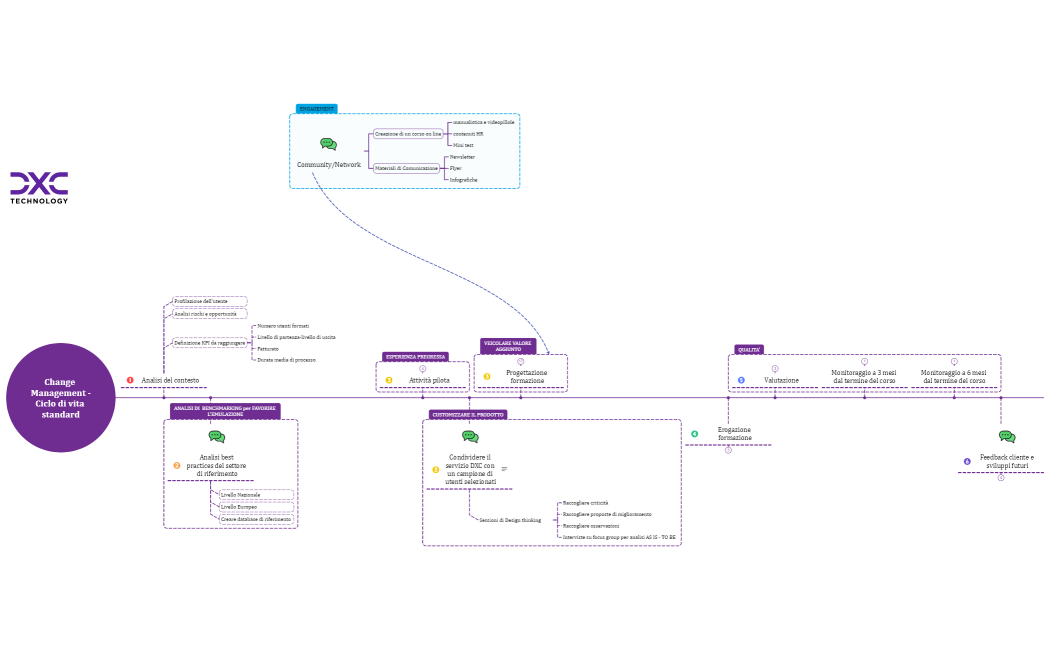The height and width of the screenshot is (650, 1050).
Task: Select the speech bubble icon above Feedback cliente
Action: [1008, 436]
